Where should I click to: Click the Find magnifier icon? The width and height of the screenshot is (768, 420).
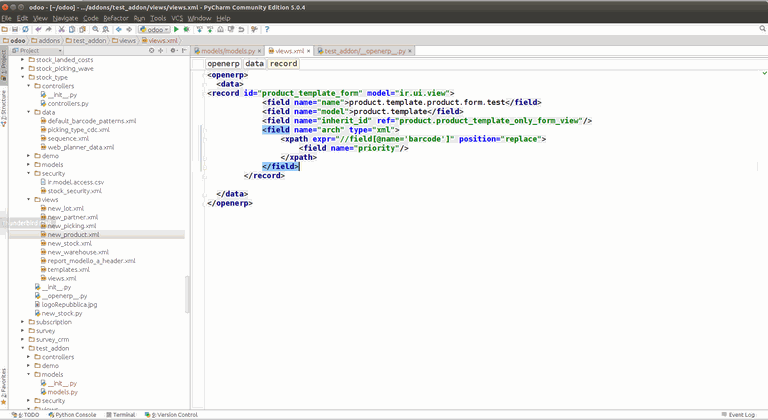[x=96, y=29]
